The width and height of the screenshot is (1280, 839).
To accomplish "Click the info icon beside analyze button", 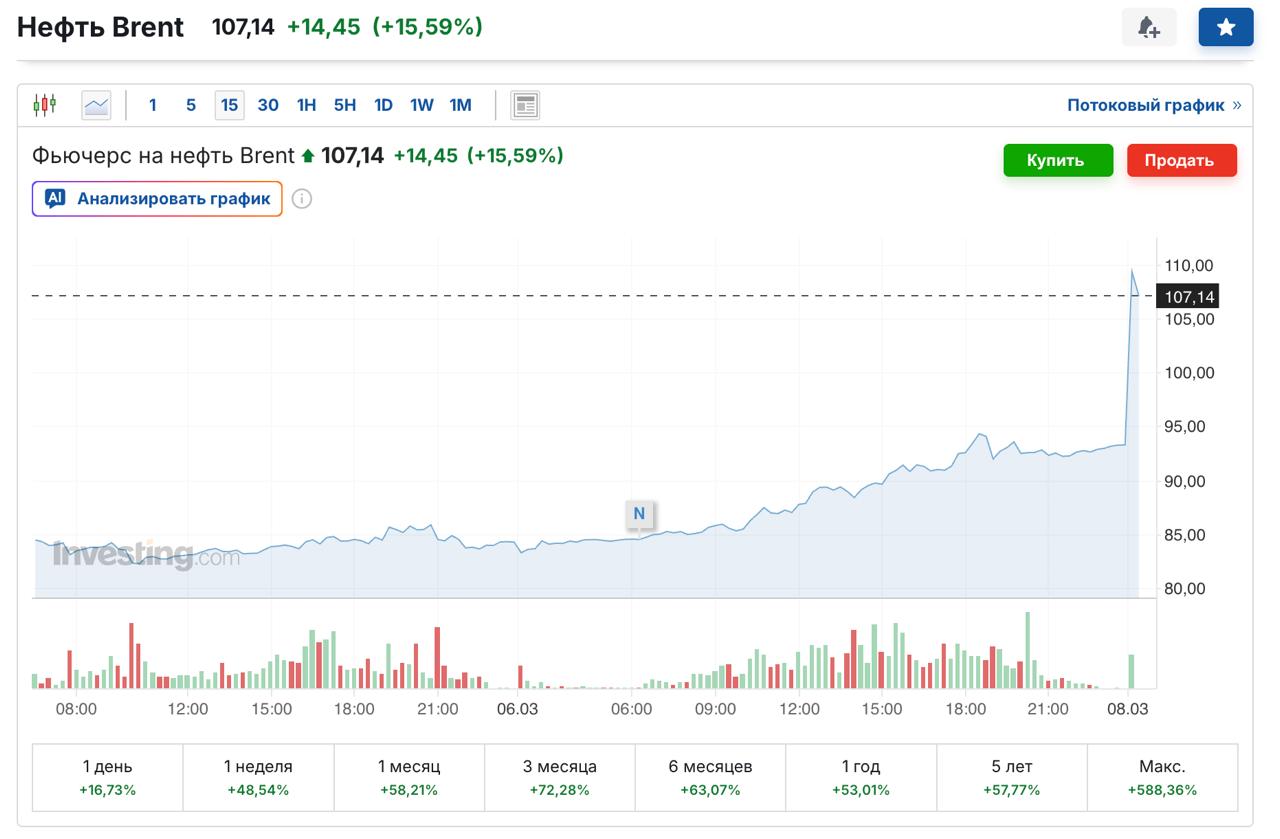I will point(302,199).
